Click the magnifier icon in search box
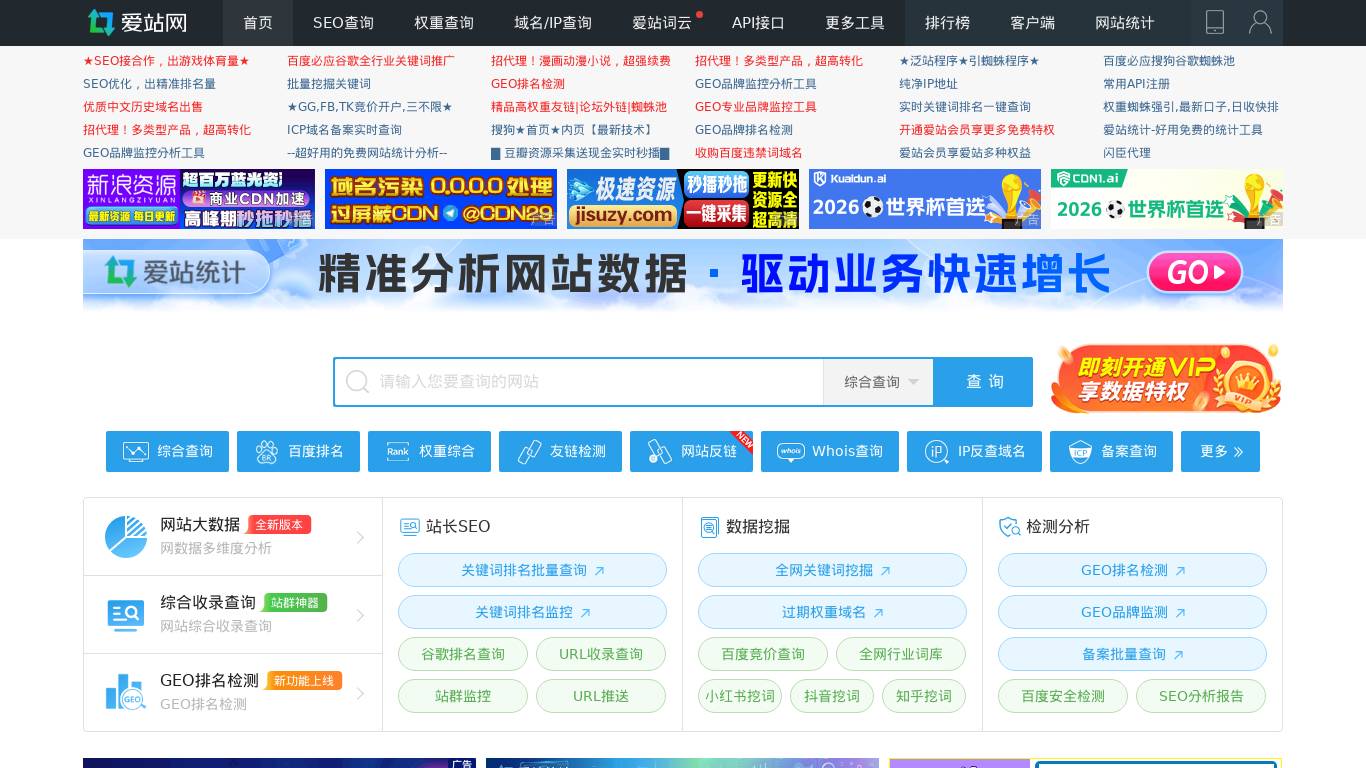This screenshot has width=1366, height=768. (357, 381)
